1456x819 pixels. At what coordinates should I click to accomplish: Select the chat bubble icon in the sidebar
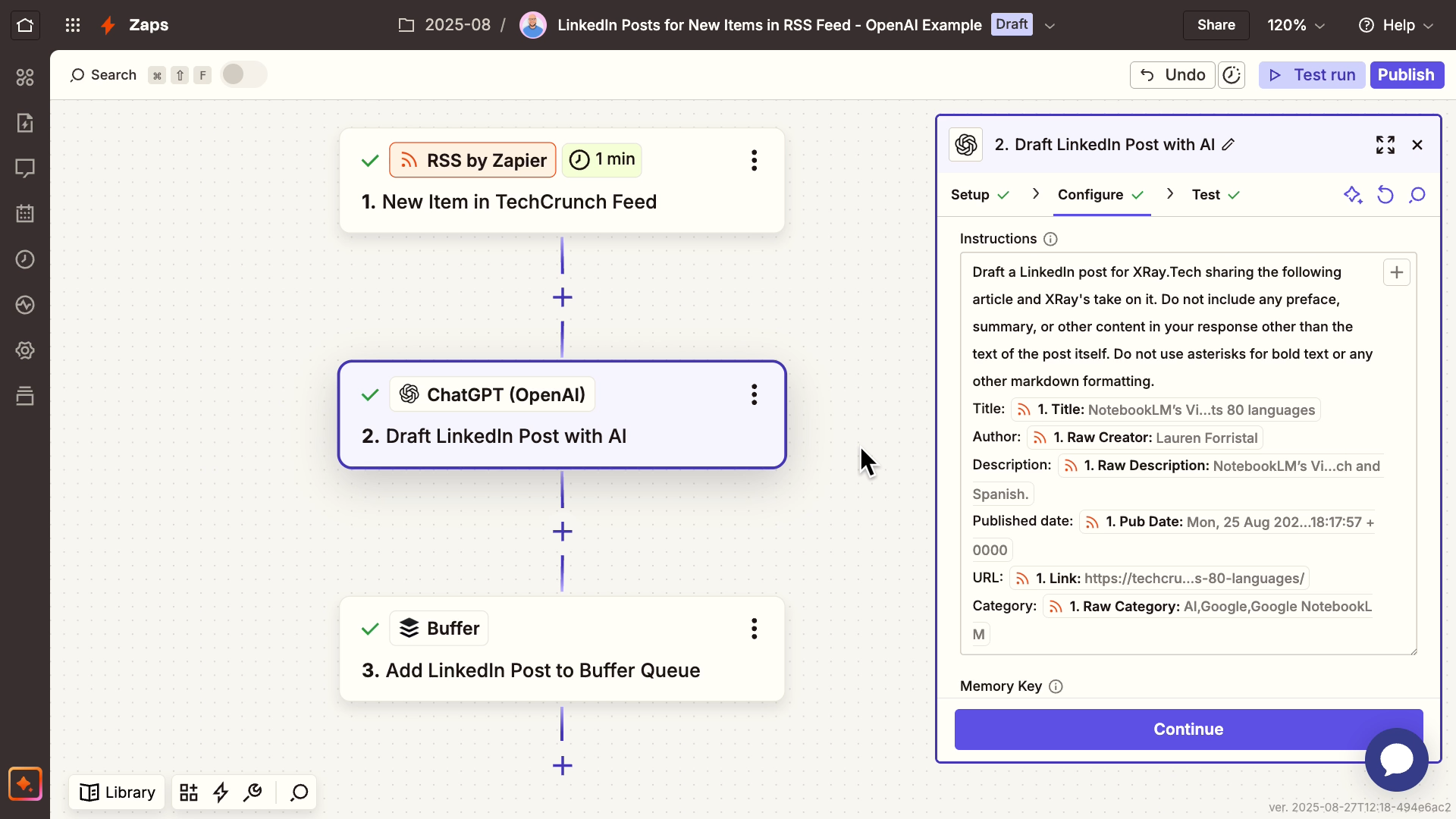[x=25, y=168]
